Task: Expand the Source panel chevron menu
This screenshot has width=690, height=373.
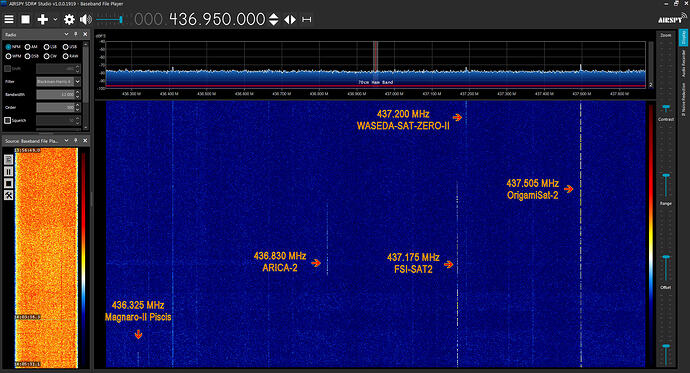Action: pos(66,140)
